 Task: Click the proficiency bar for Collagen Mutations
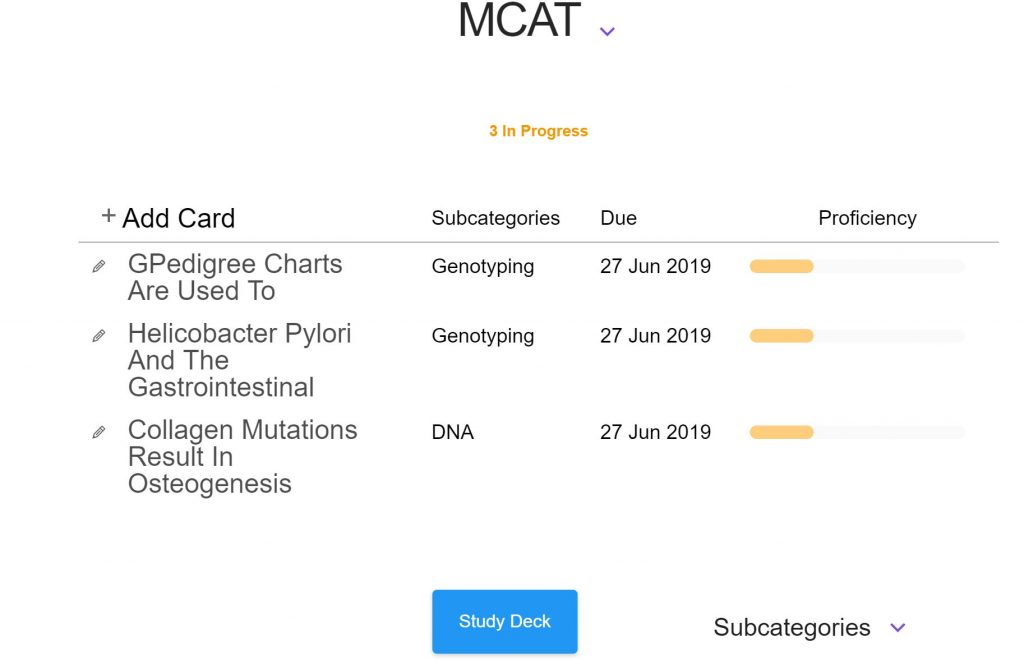(857, 432)
